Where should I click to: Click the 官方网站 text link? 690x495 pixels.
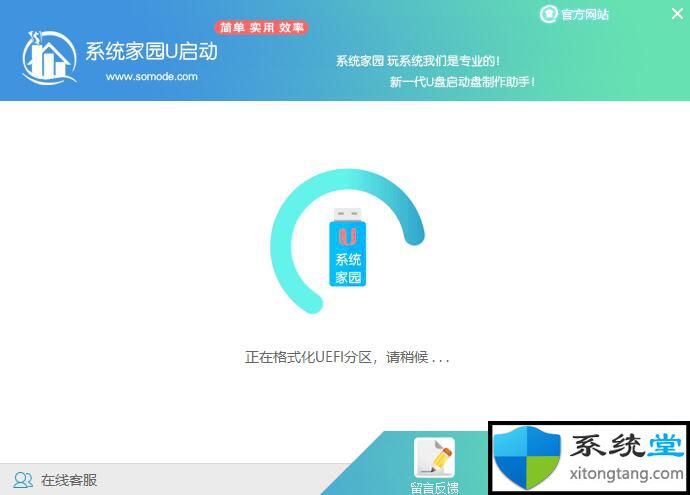coord(585,14)
